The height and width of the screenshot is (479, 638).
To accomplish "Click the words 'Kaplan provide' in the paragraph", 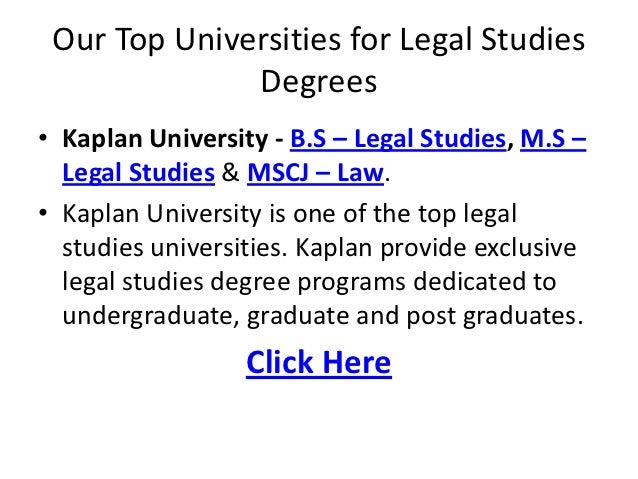I will [x=381, y=247].
